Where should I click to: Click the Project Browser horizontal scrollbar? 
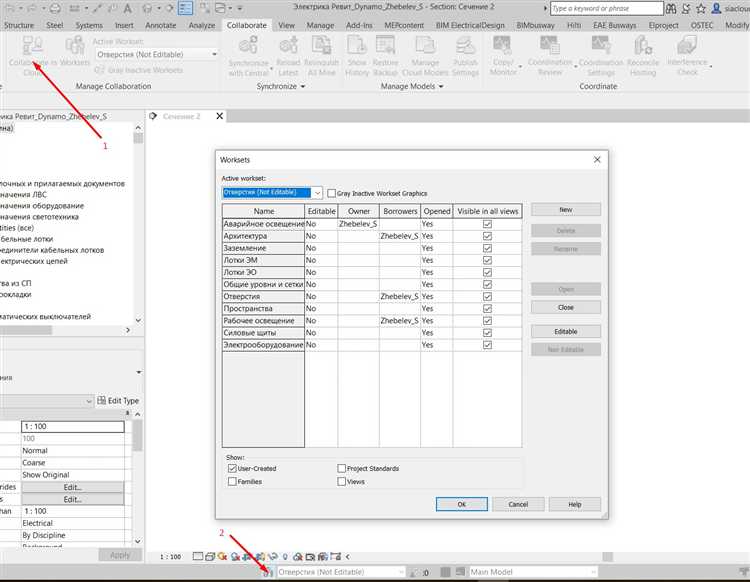point(26,330)
